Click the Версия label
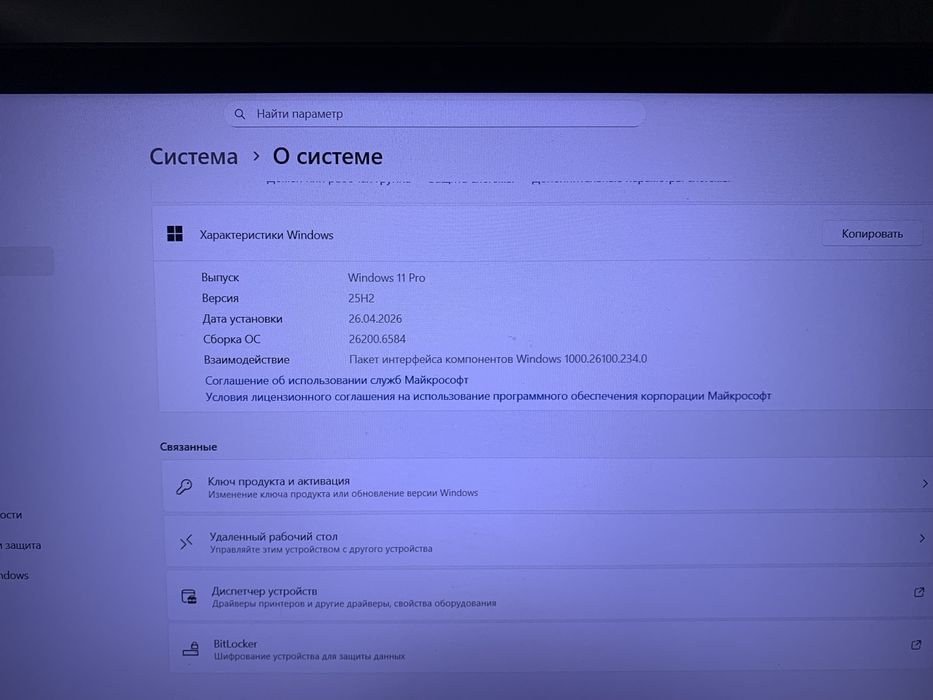Image resolution: width=933 pixels, height=700 pixels. coord(220,298)
